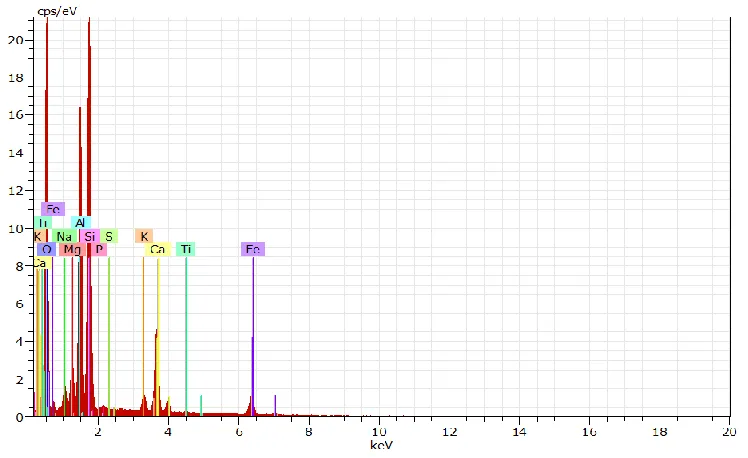
Task: Click the tick label 14 on the cps/eV axis
Action: (x=16, y=153)
